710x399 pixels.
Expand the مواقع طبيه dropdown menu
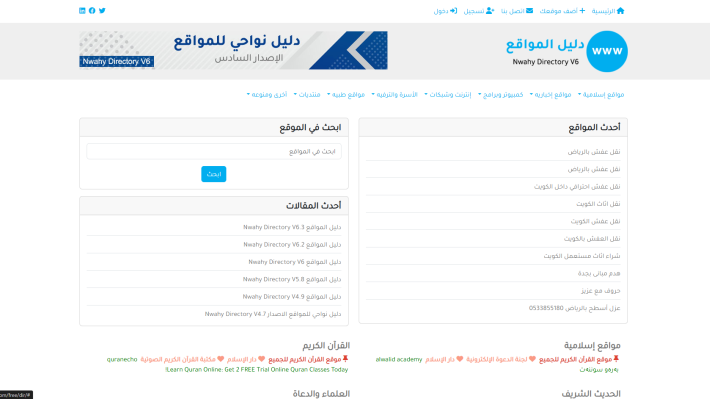pos(346,94)
